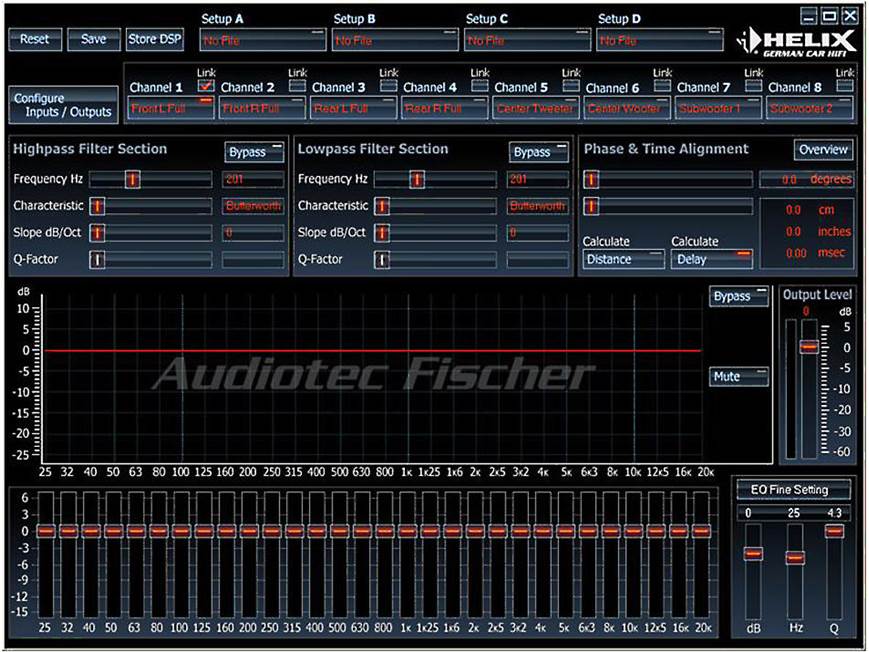Click the EQ Fine Setting button
This screenshot has width=869, height=652.
tap(793, 490)
